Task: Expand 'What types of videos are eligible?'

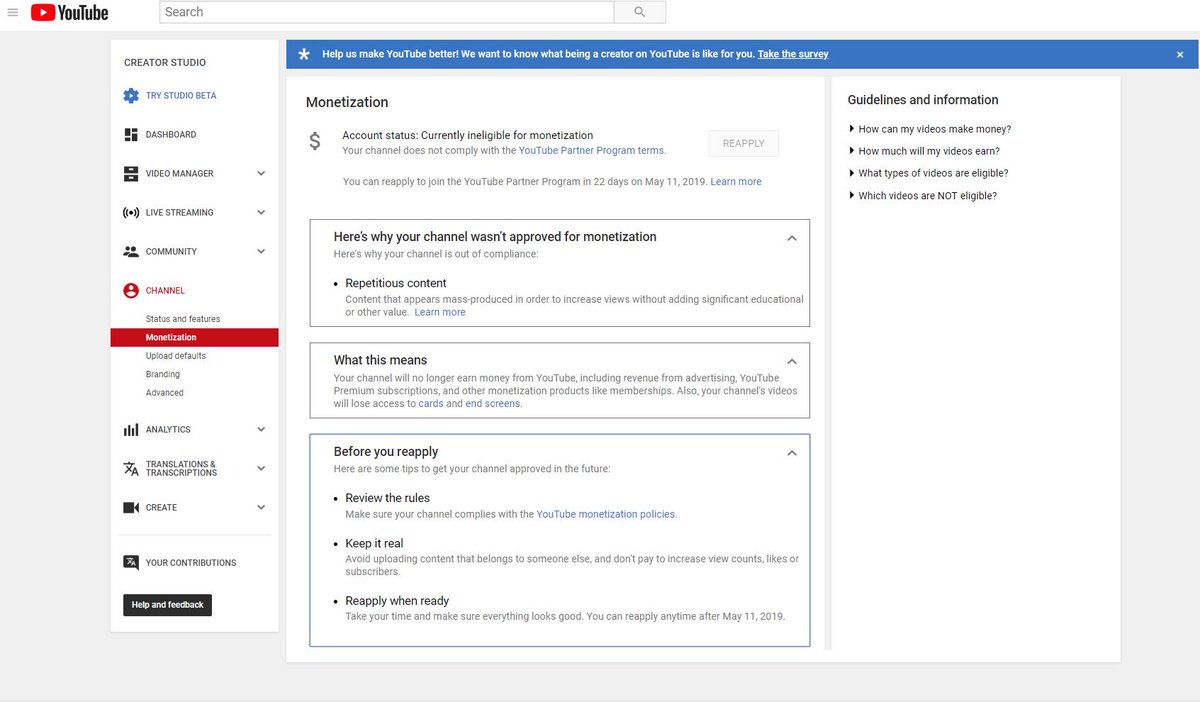Action: tap(928, 173)
